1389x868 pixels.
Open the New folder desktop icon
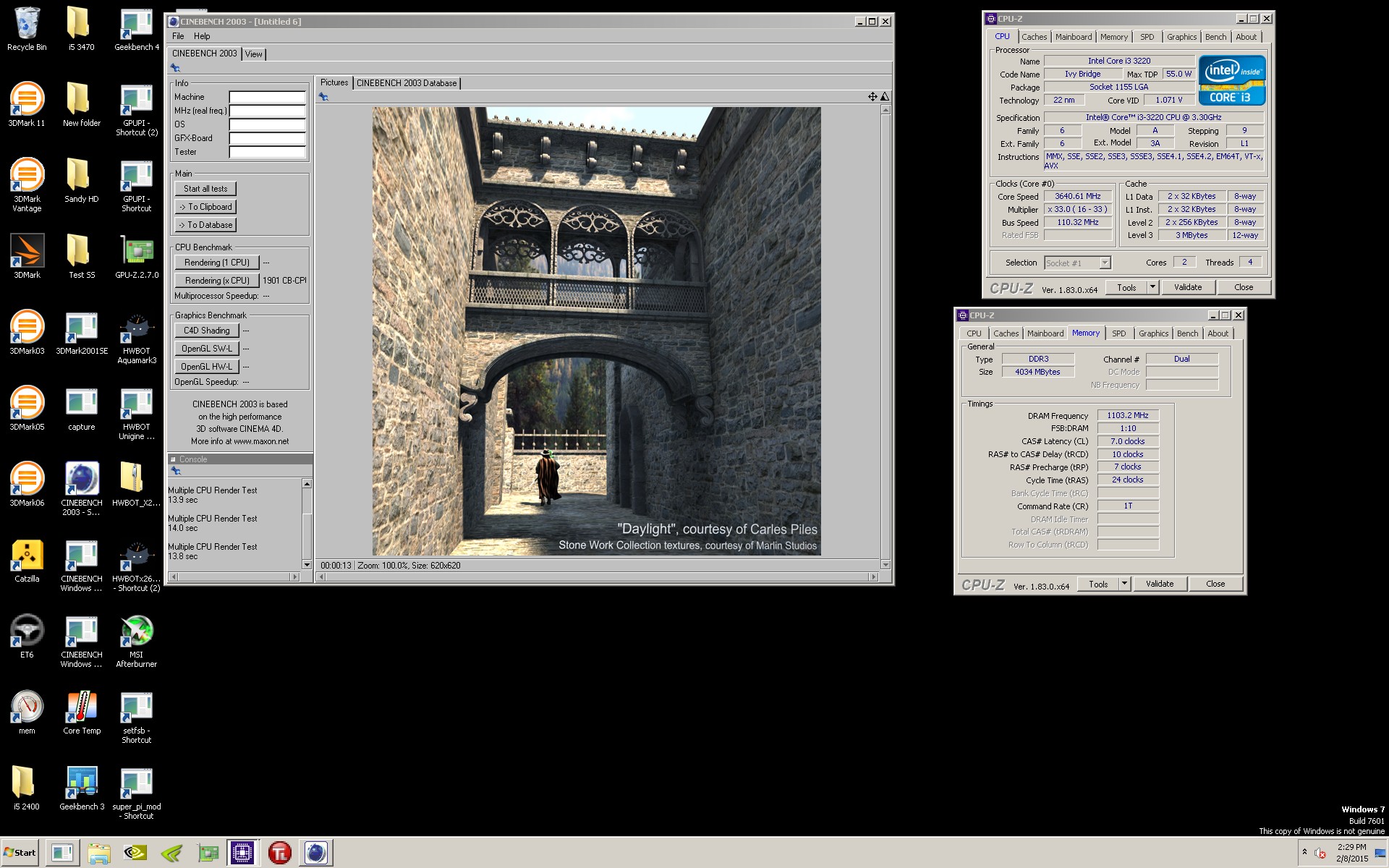(81, 105)
